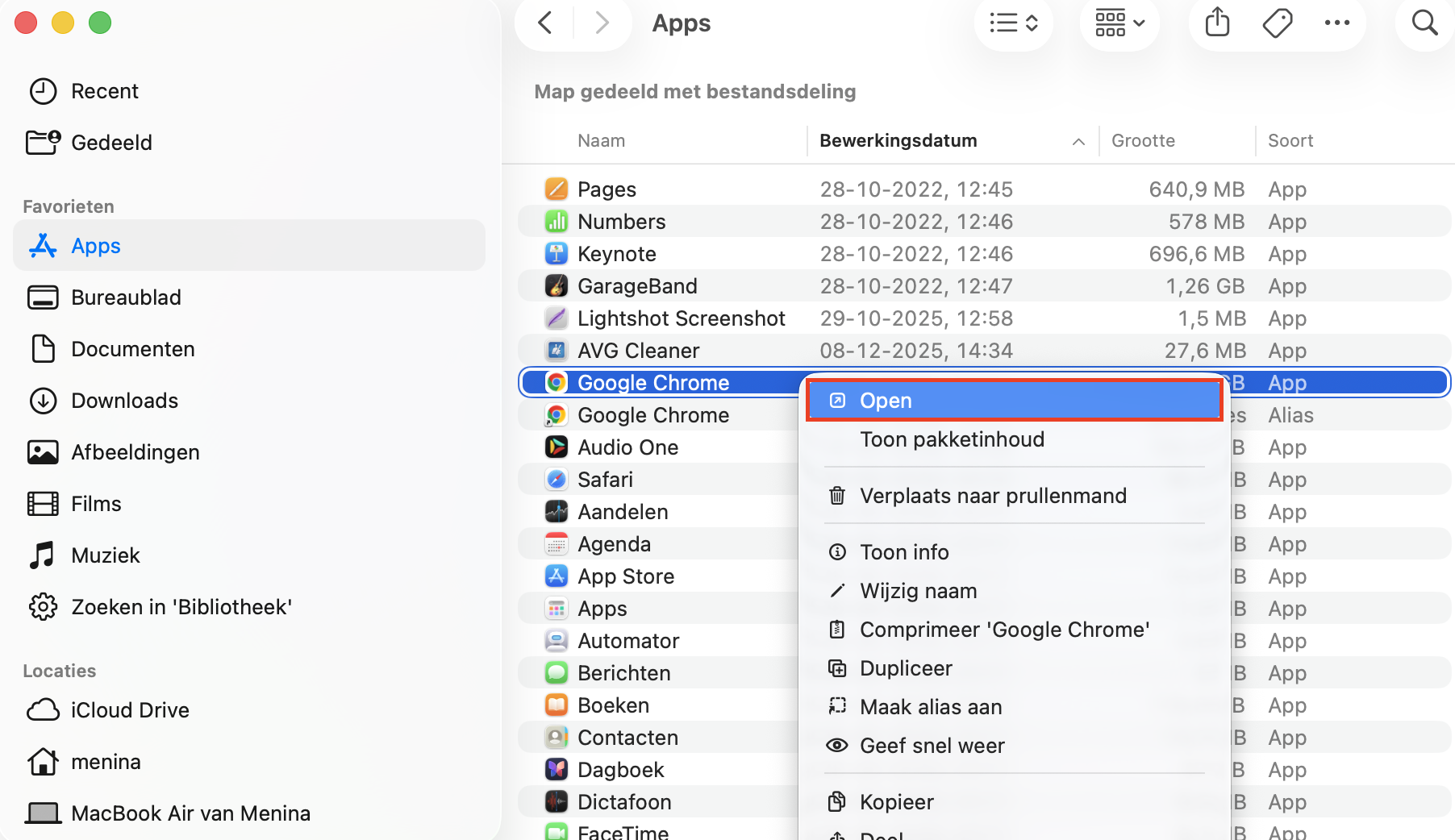The width and height of the screenshot is (1455, 840).
Task: Click the Safari app icon
Action: coord(557,479)
